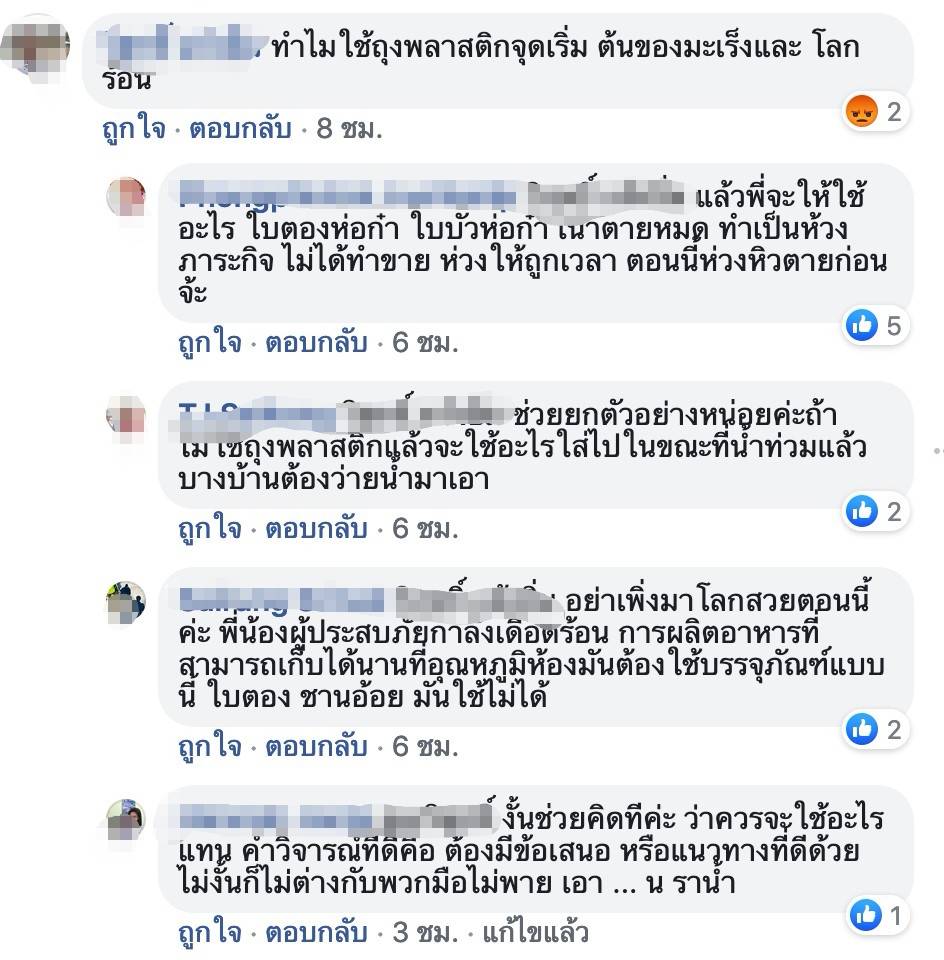Open the 8 ชม. timestamp of top comment

[x=349, y=129]
